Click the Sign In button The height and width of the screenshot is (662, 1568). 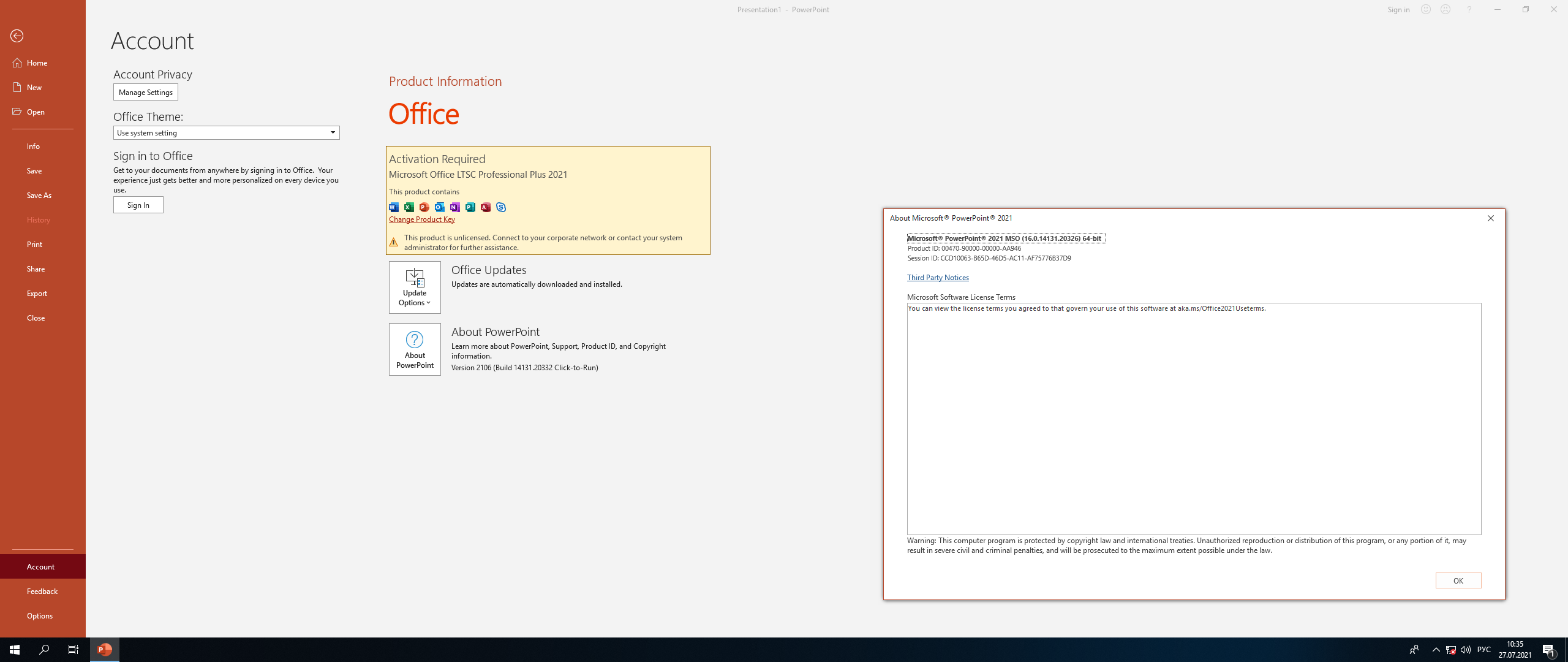(x=138, y=205)
